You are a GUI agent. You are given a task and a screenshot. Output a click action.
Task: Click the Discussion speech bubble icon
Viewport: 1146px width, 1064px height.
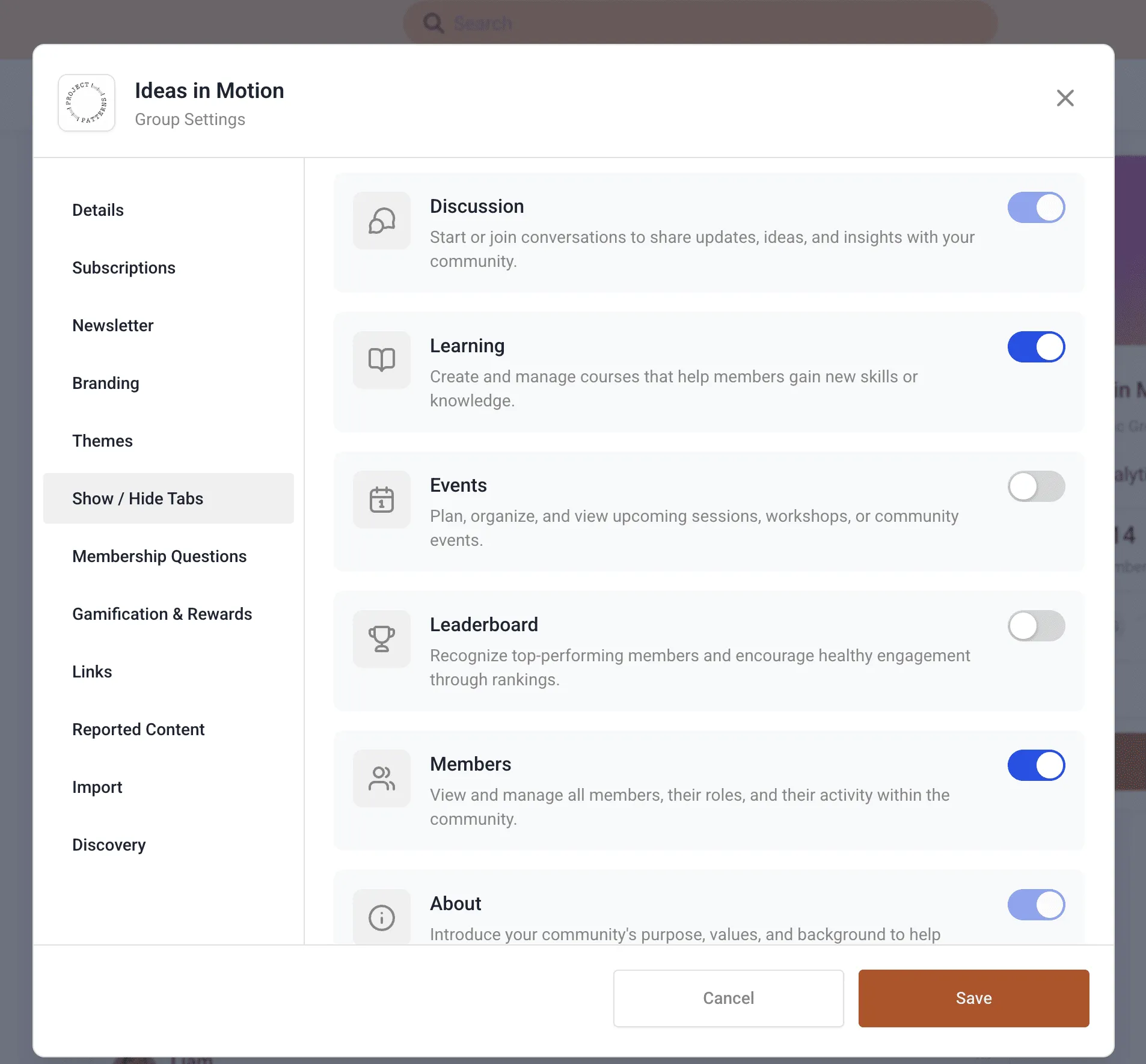point(381,221)
